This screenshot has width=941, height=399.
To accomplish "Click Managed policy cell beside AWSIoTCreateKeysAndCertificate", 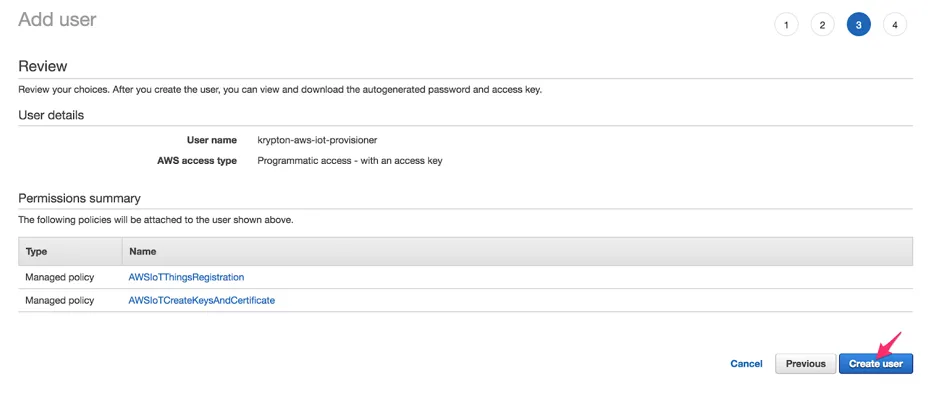I will (x=59, y=300).
